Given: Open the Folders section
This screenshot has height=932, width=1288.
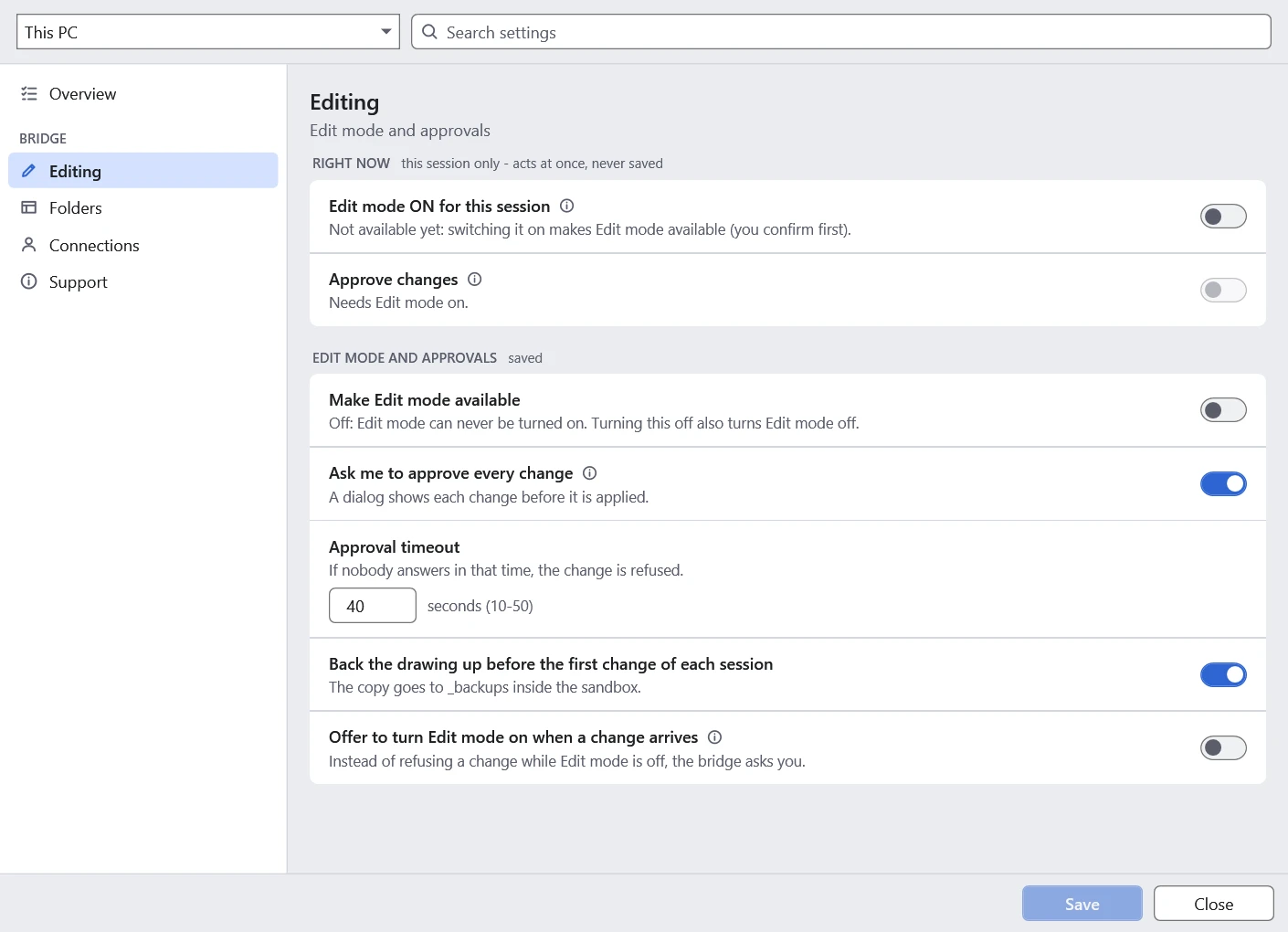Looking at the screenshot, I should tap(143, 207).
